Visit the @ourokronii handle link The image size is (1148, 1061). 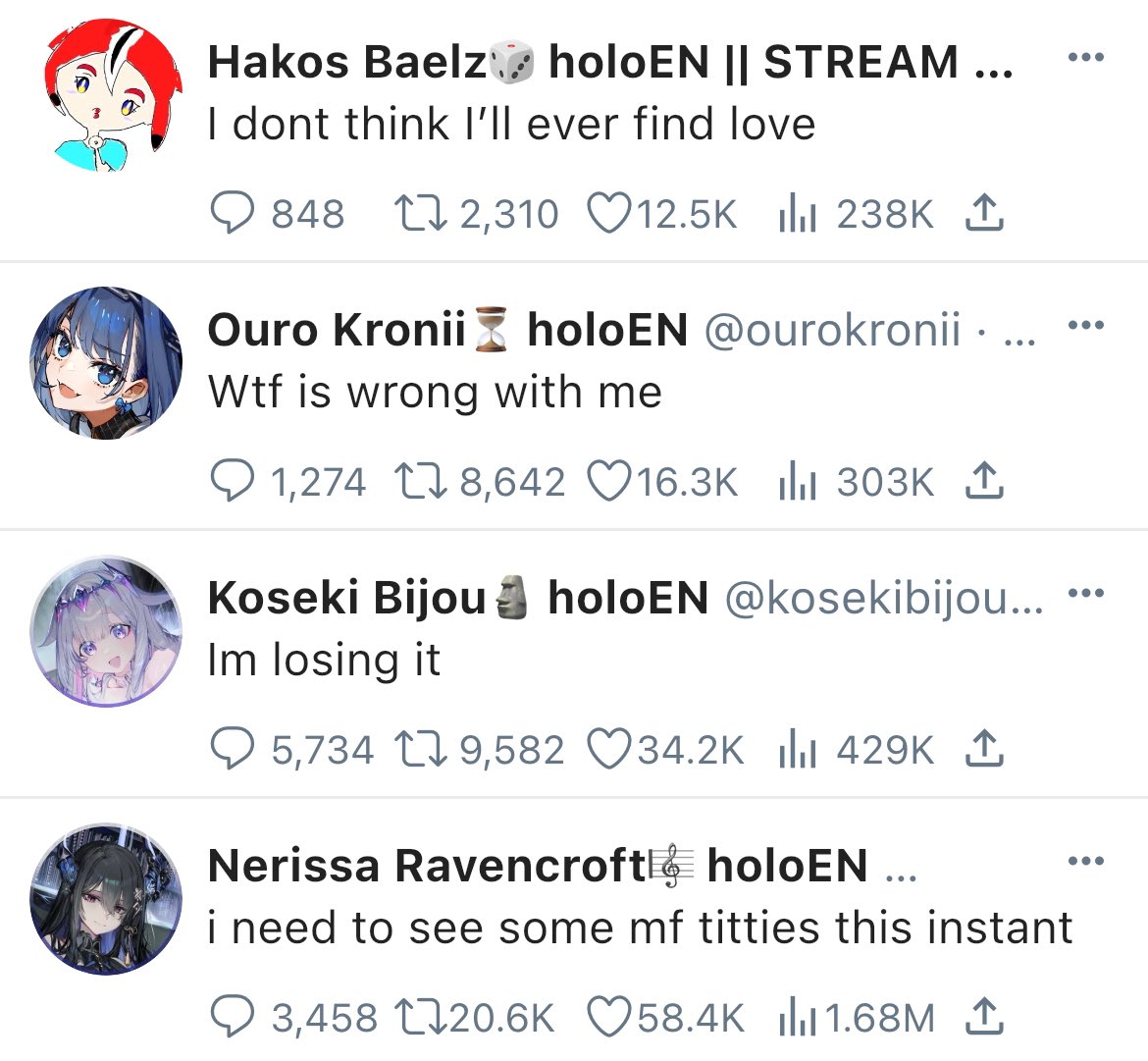point(832,330)
